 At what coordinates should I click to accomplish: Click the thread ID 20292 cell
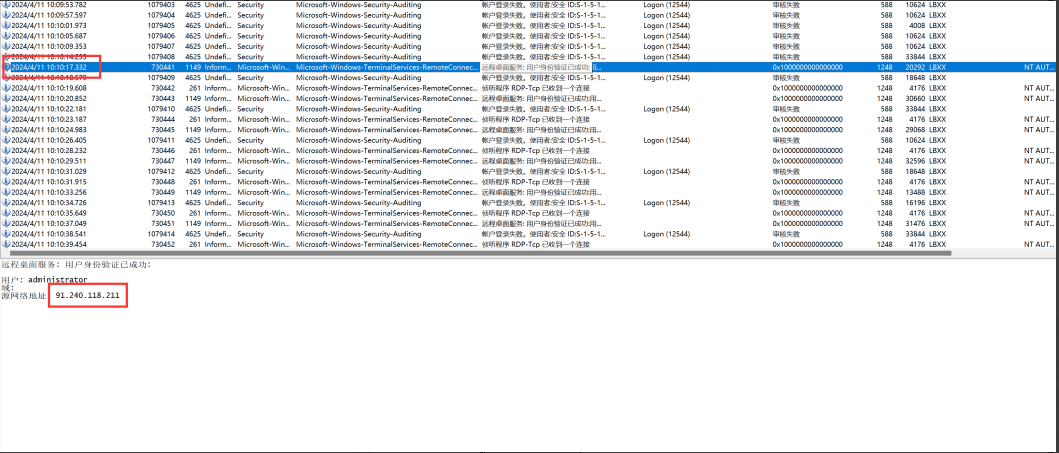(x=917, y=67)
